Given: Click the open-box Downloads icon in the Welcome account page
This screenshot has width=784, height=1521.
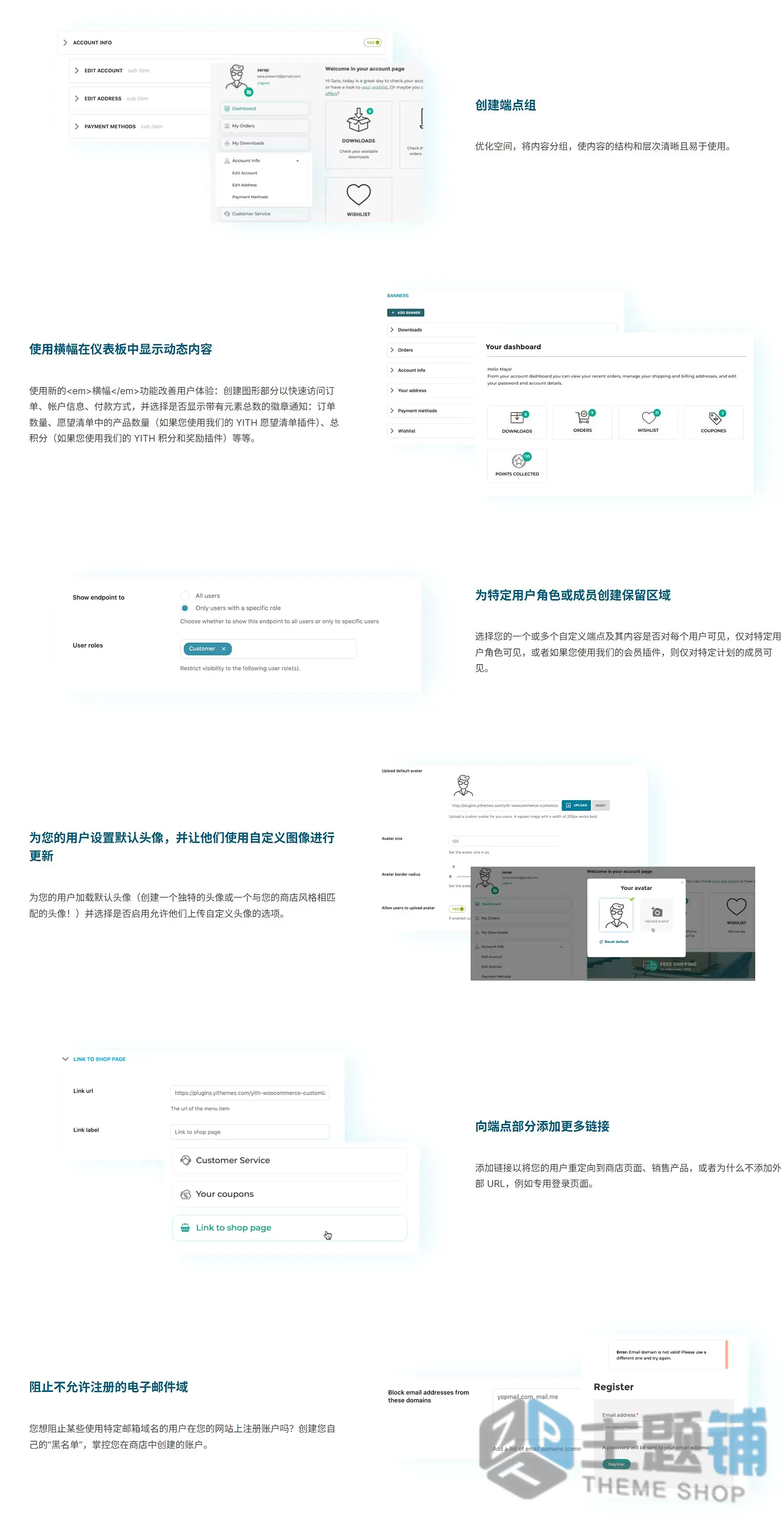Looking at the screenshot, I should point(358,120).
